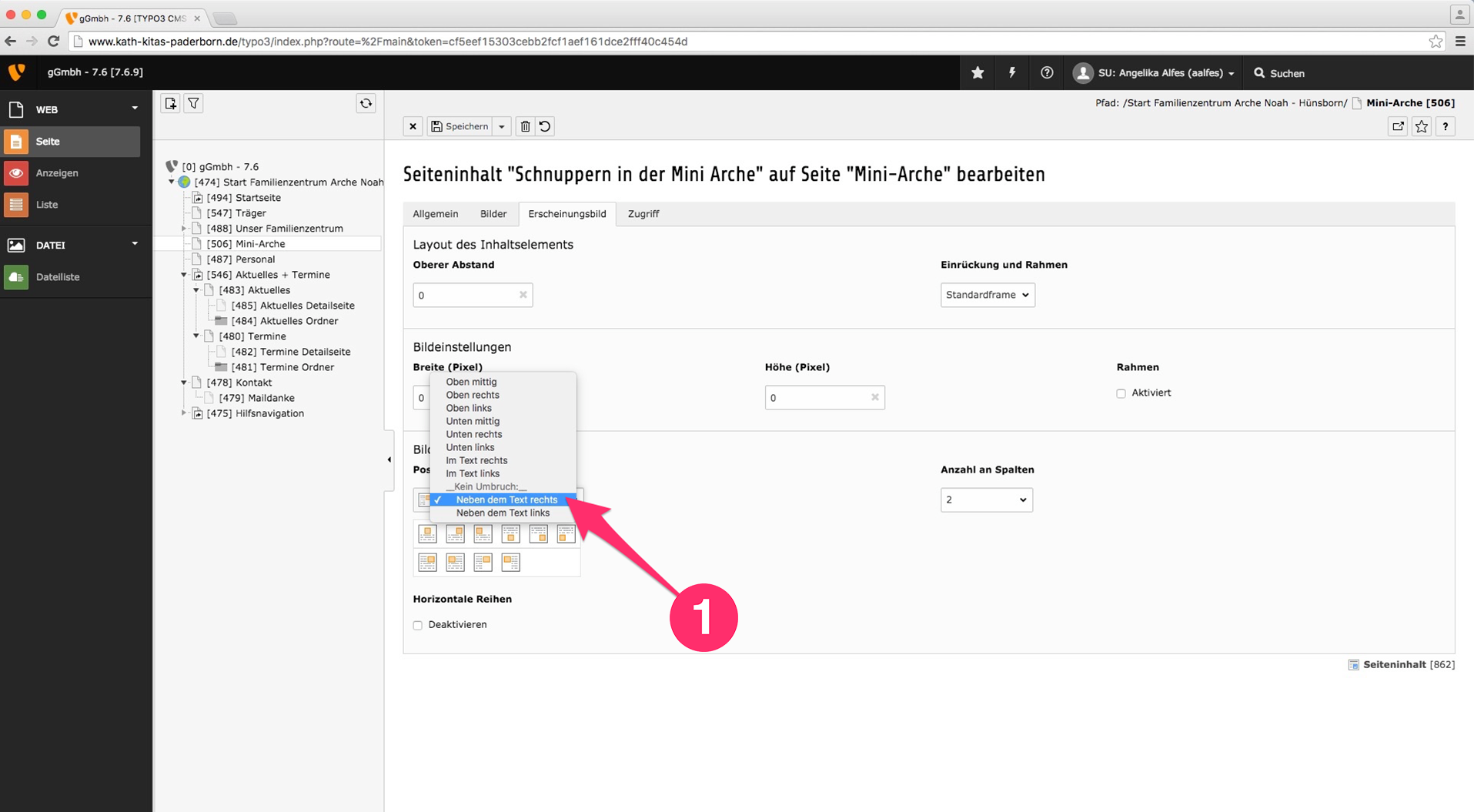Open the Dateiliste module

click(x=58, y=277)
